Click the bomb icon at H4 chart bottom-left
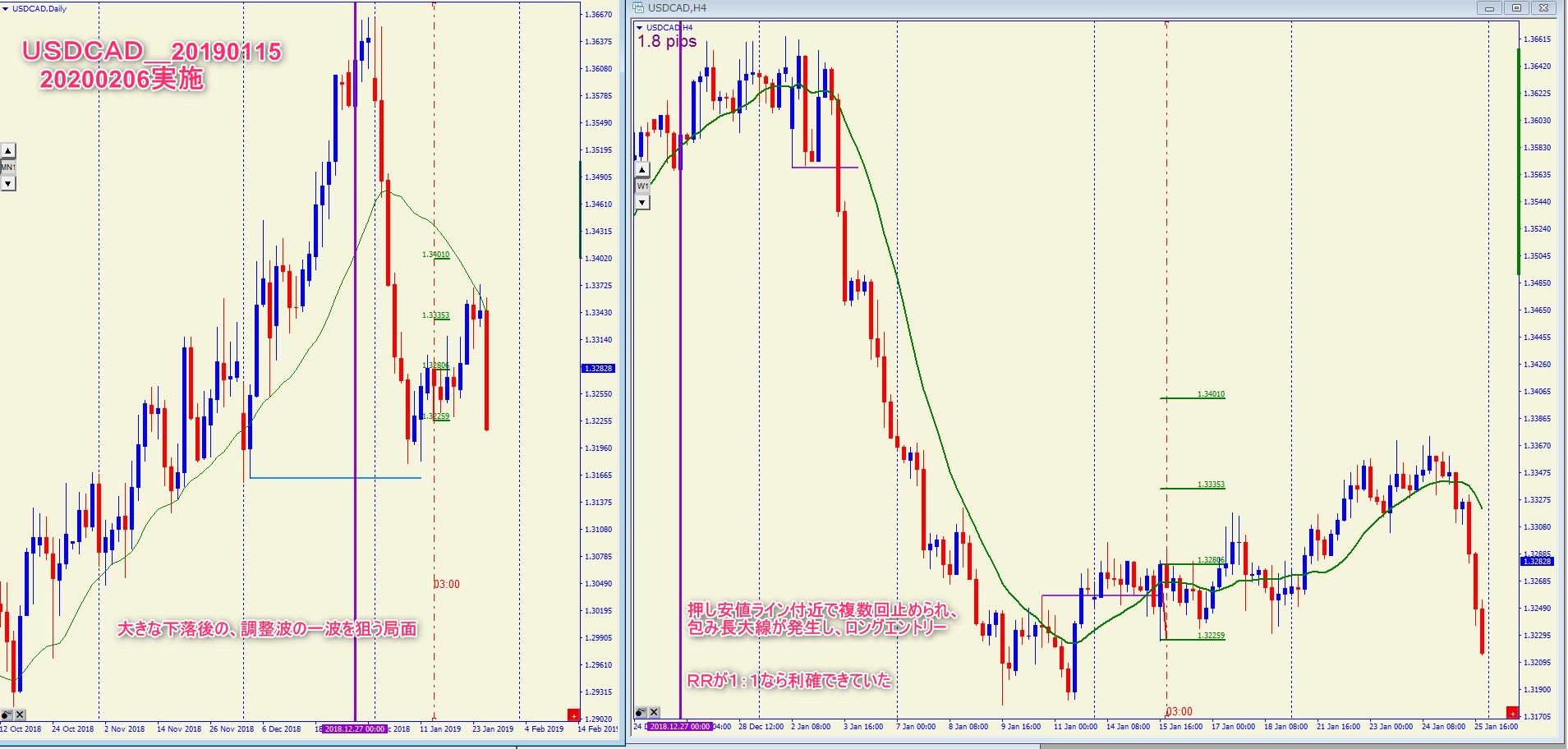Image resolution: width=1568 pixels, height=749 pixels. click(641, 712)
